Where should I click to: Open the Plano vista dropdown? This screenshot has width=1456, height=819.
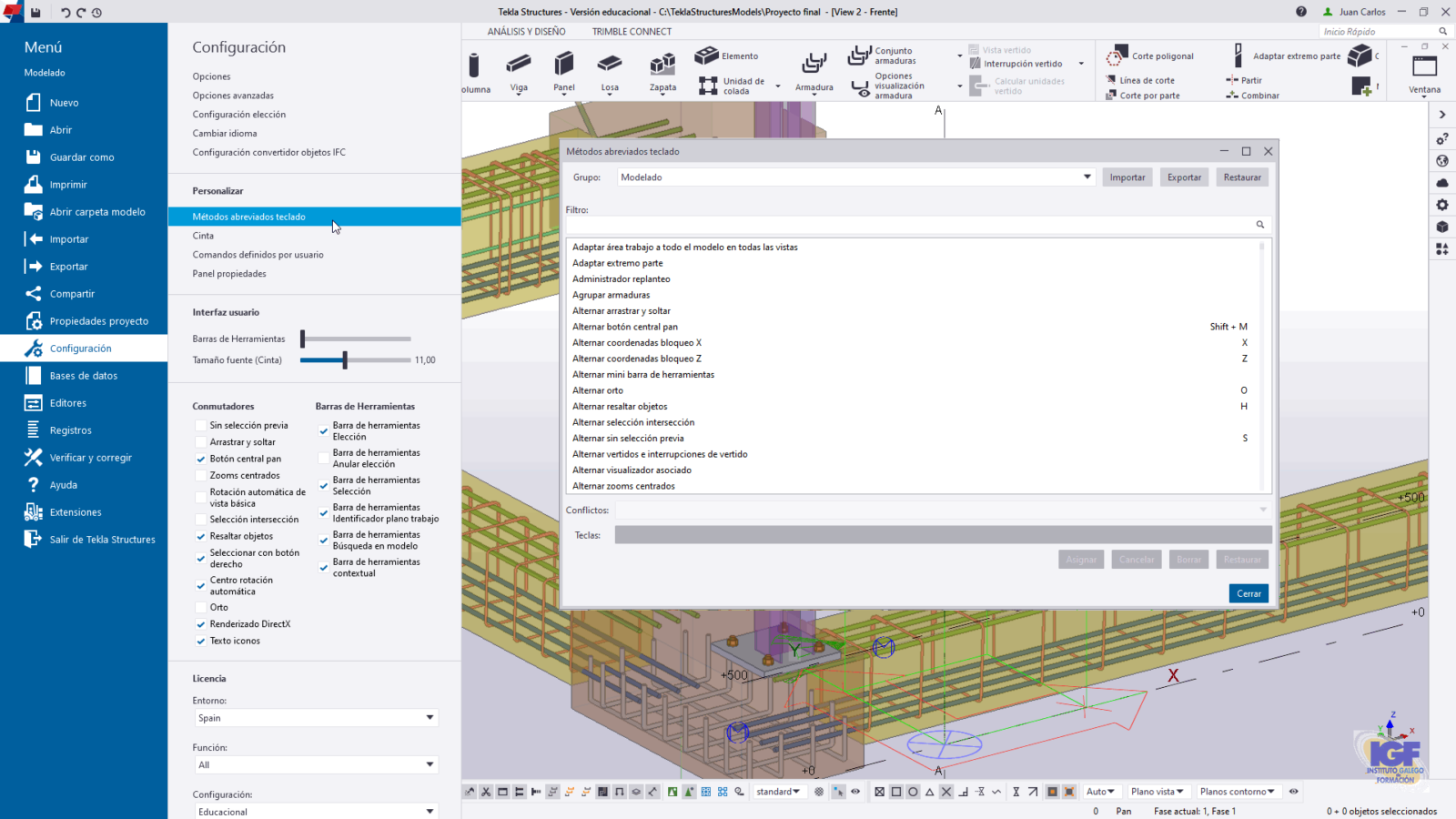(1157, 792)
